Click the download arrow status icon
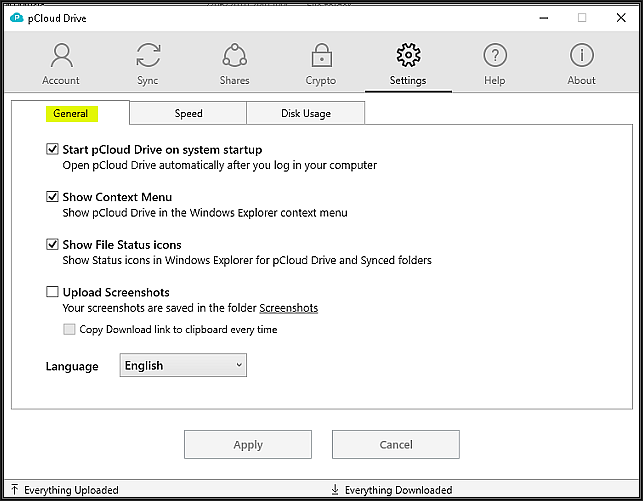 (x=335, y=489)
